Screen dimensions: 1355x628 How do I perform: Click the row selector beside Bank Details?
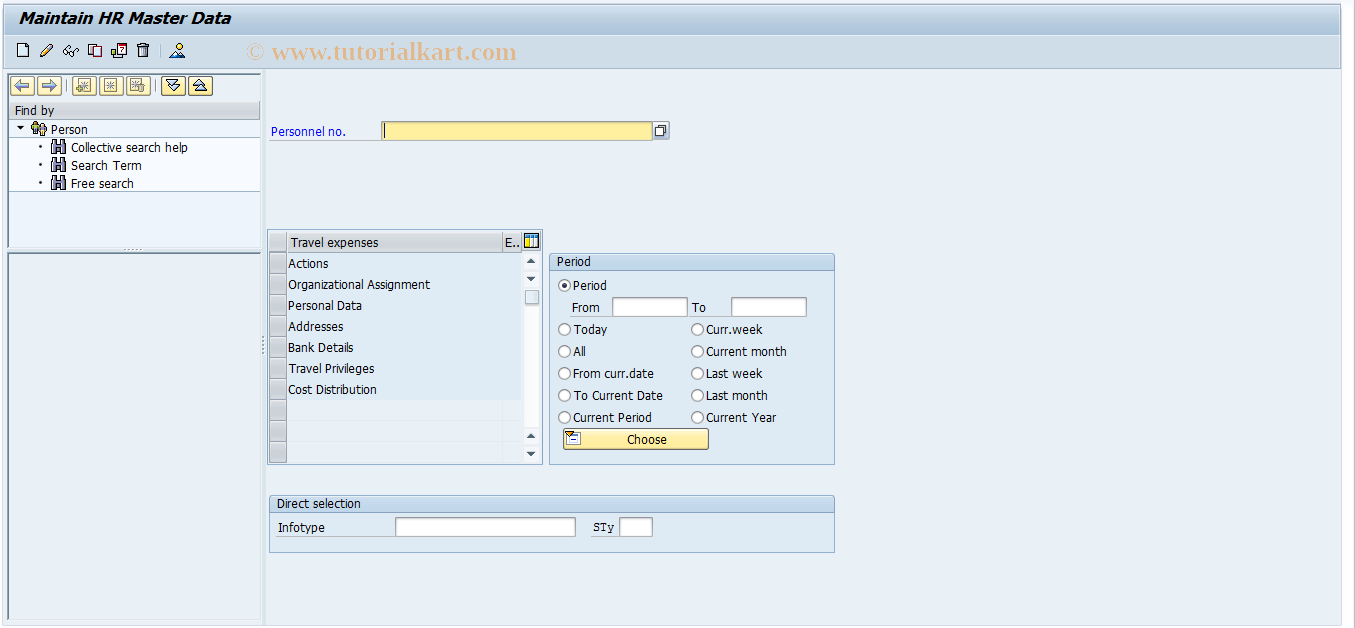[x=278, y=348]
